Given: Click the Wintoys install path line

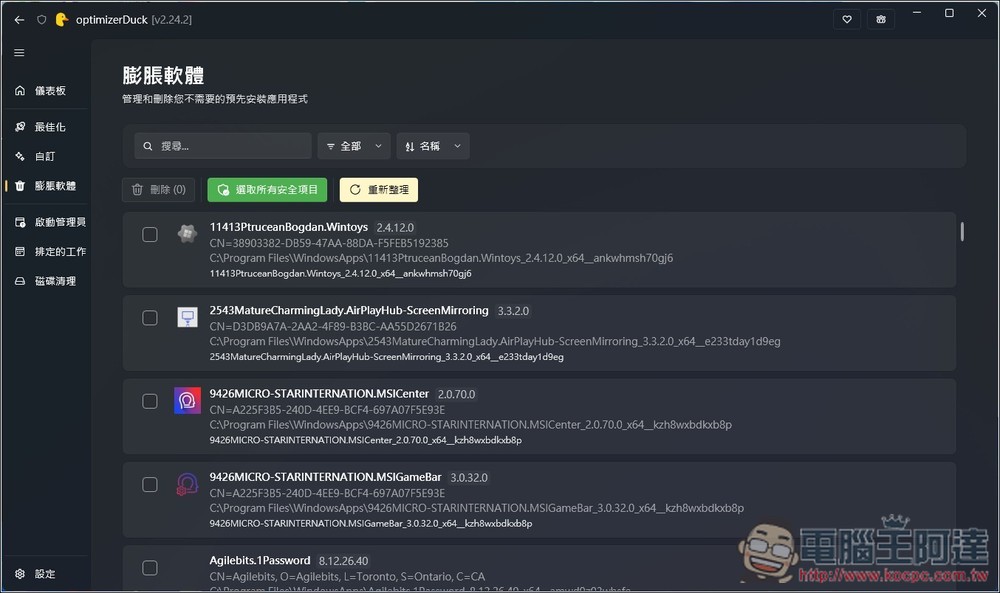Looking at the screenshot, I should click(441, 258).
